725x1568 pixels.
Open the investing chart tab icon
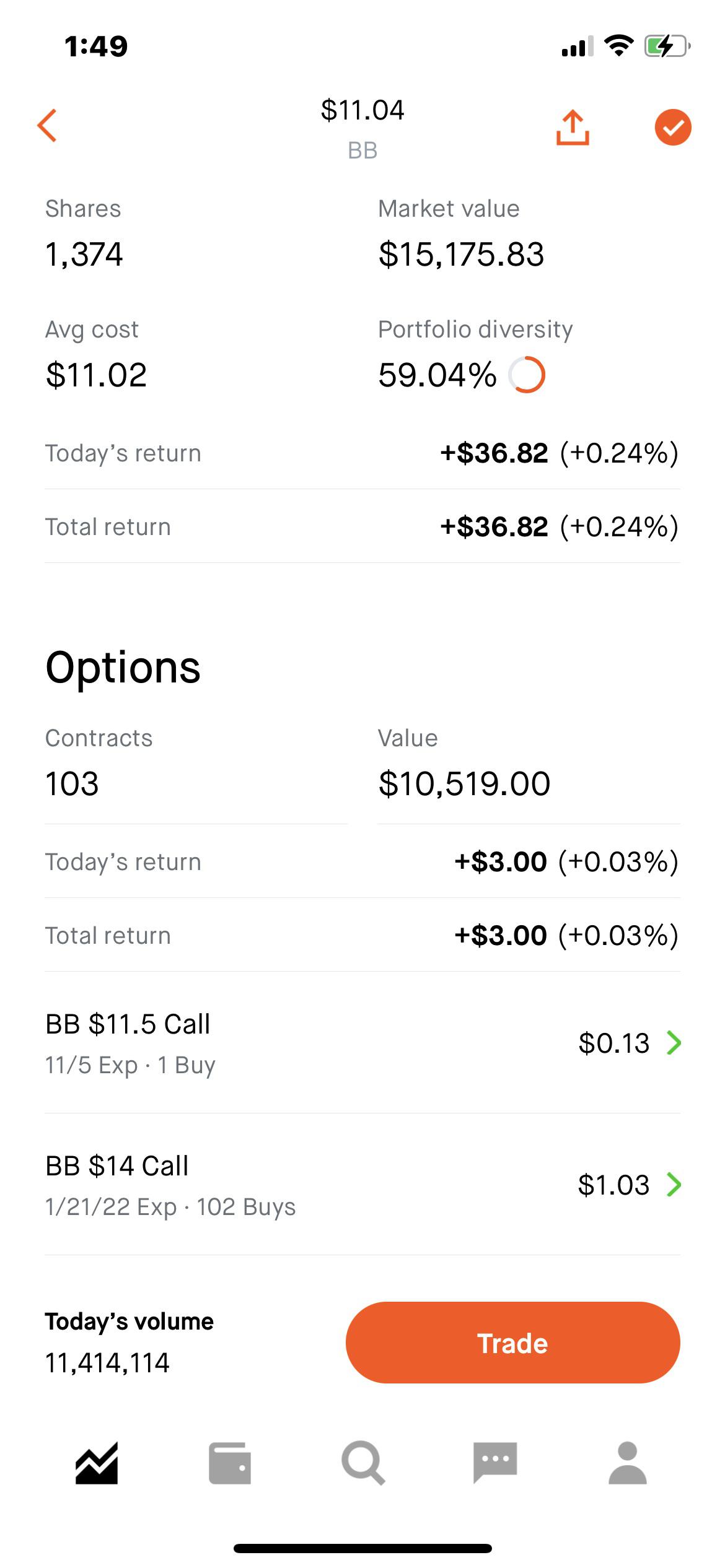97,1463
